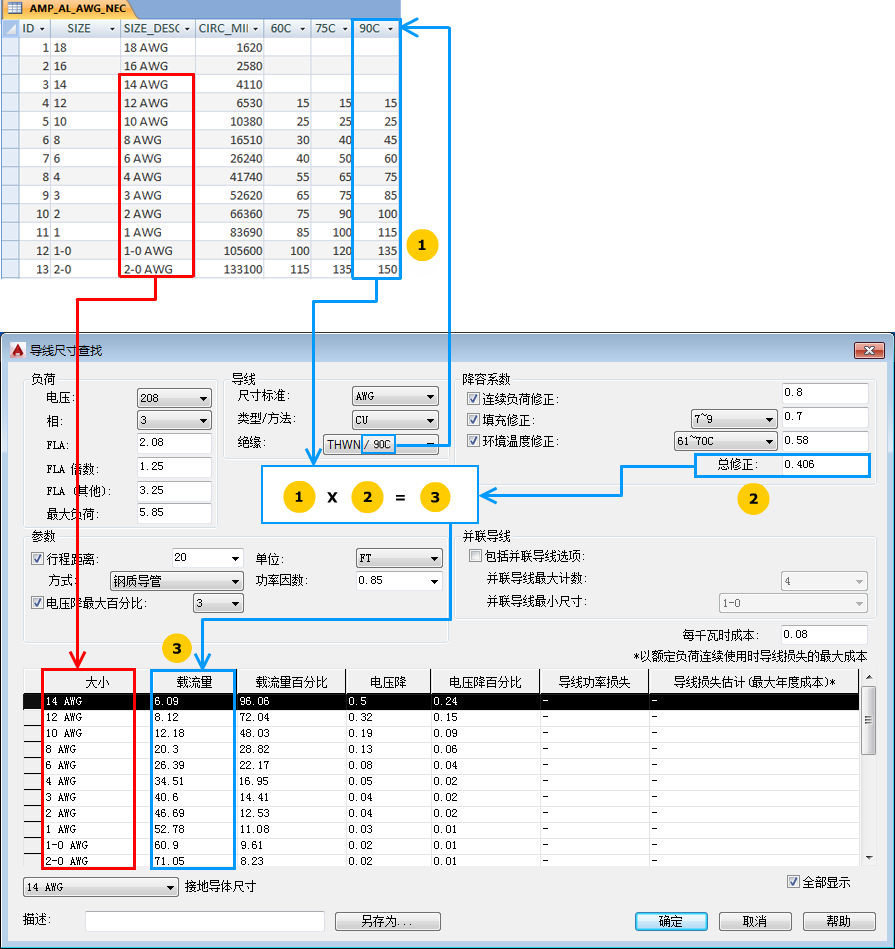Viewport: 895px width, 949px height.
Task: Click the 最大负荷 field
Action: tap(174, 513)
